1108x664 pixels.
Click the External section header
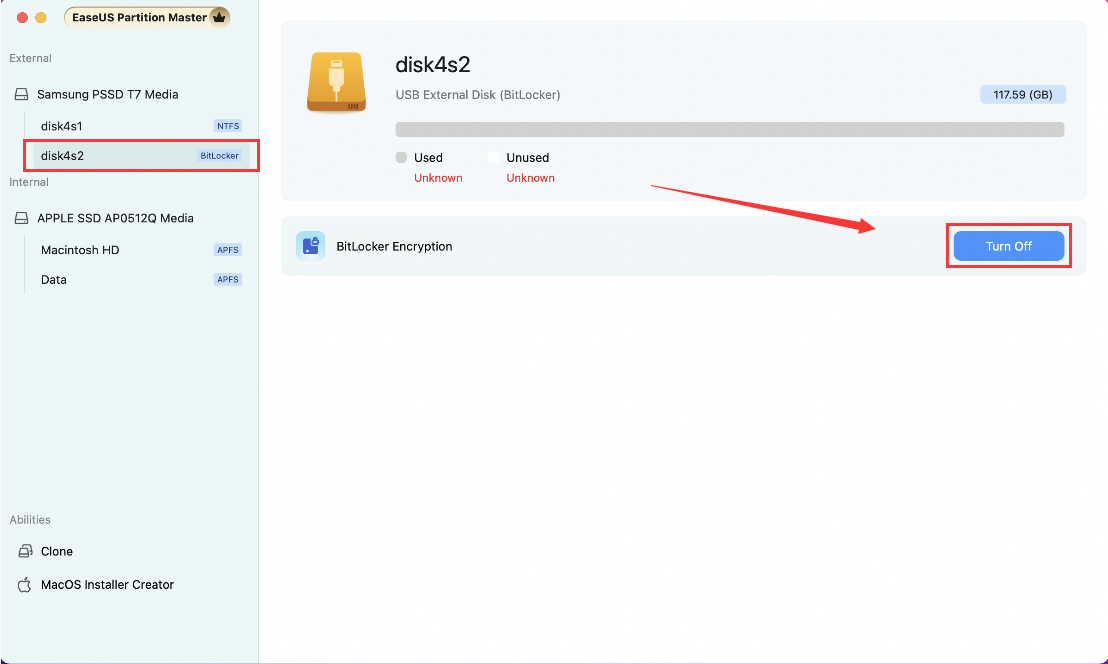(x=30, y=58)
